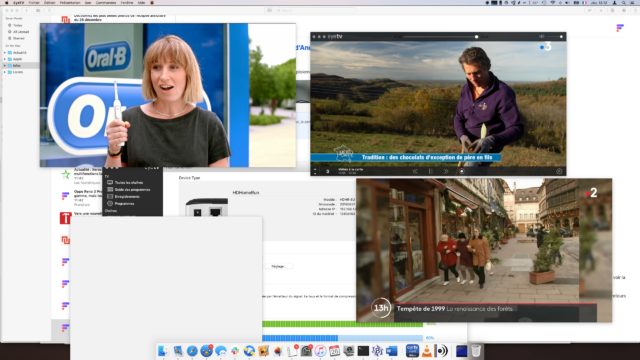Viewport: 640px width, 360px height.
Task: Pause playback in the EyeTV France 3 window
Action: coord(430,171)
